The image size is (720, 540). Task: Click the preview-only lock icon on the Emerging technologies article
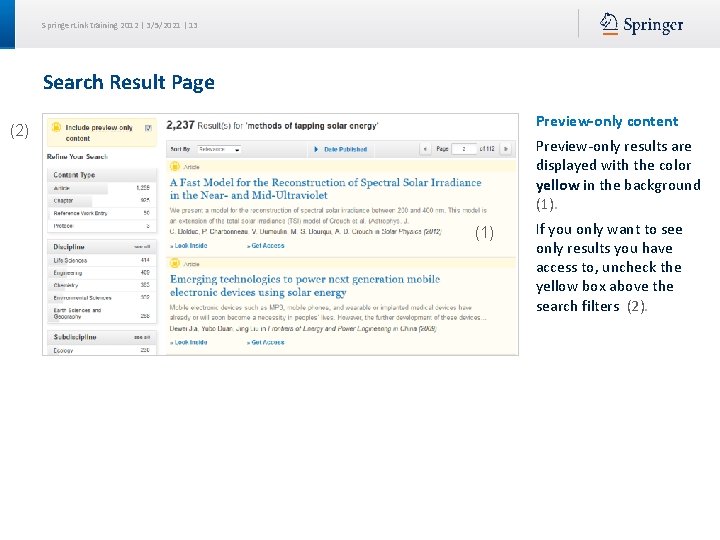(x=174, y=264)
